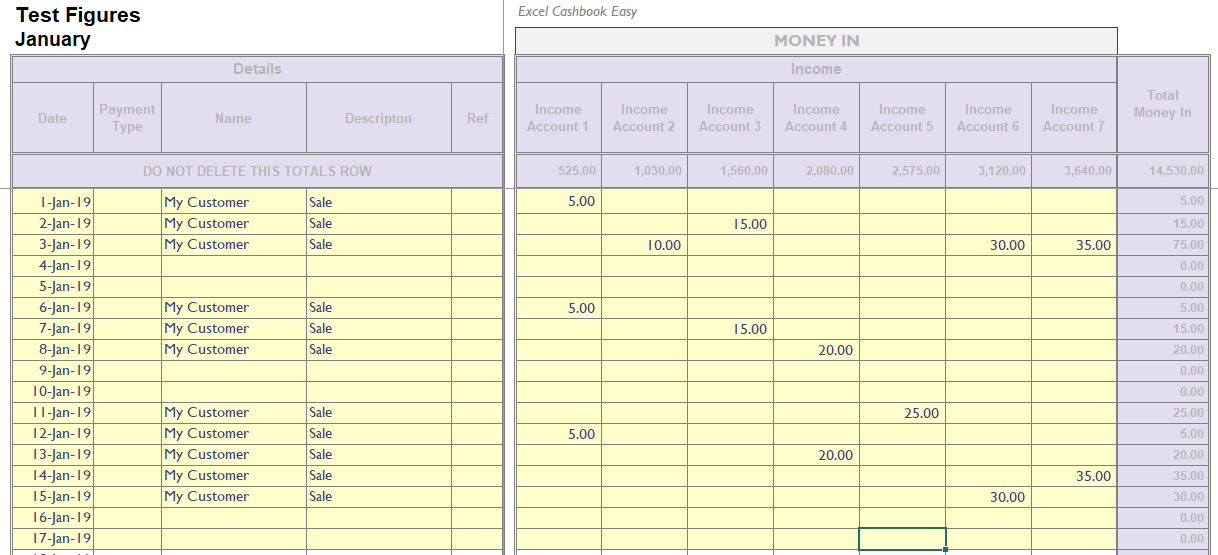This screenshot has width=1218, height=555.
Task: Click the Details group header
Action: [x=257, y=69]
